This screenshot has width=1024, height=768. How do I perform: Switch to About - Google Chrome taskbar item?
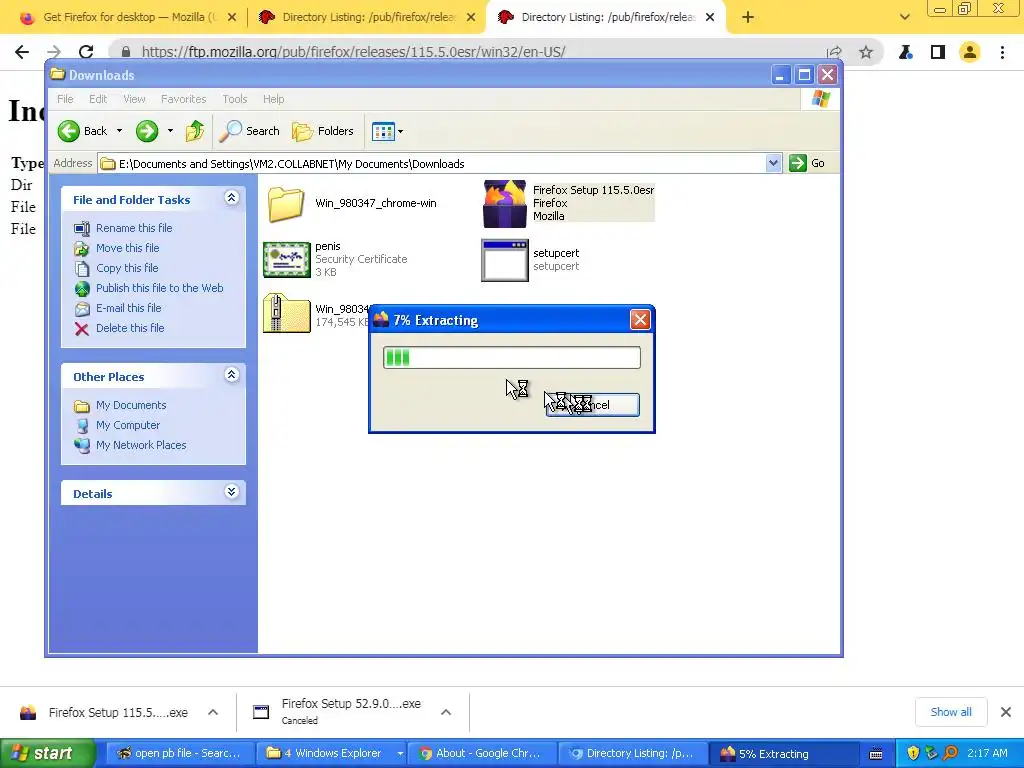[481, 754]
